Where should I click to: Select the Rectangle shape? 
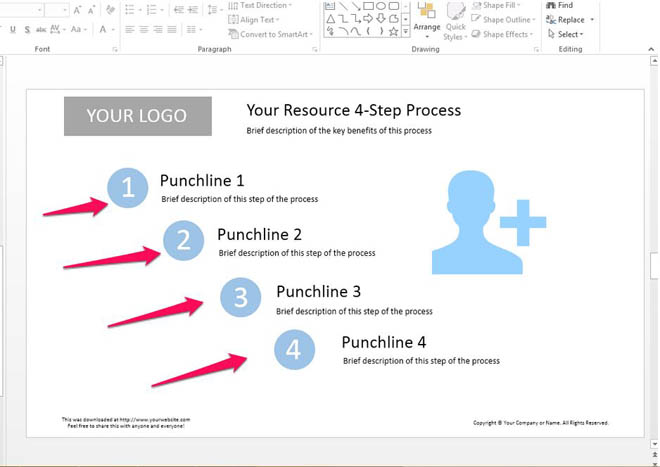point(368,6)
